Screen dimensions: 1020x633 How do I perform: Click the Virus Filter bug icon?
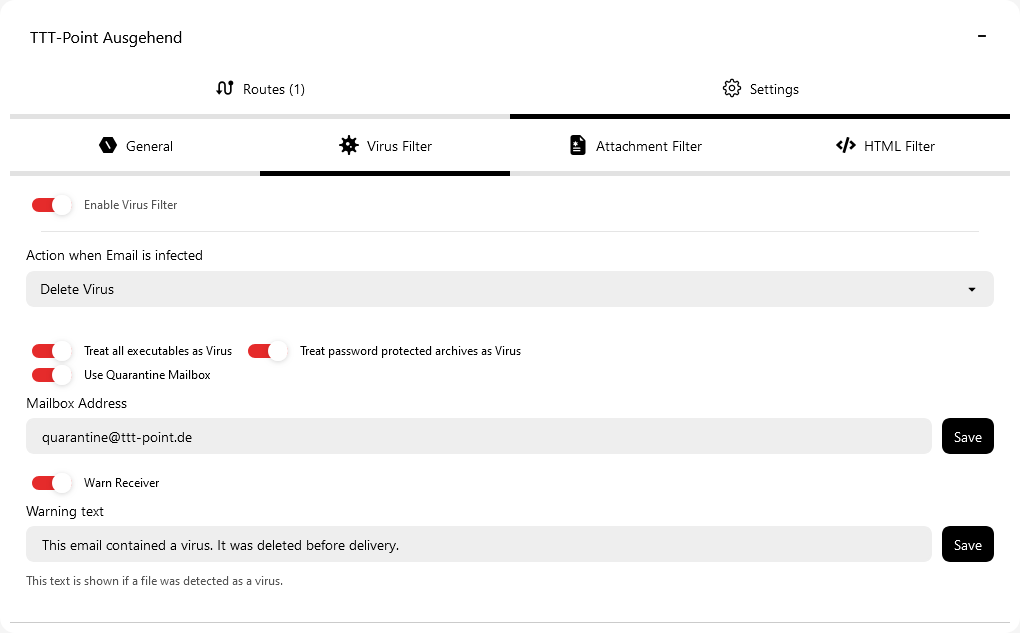(348, 145)
